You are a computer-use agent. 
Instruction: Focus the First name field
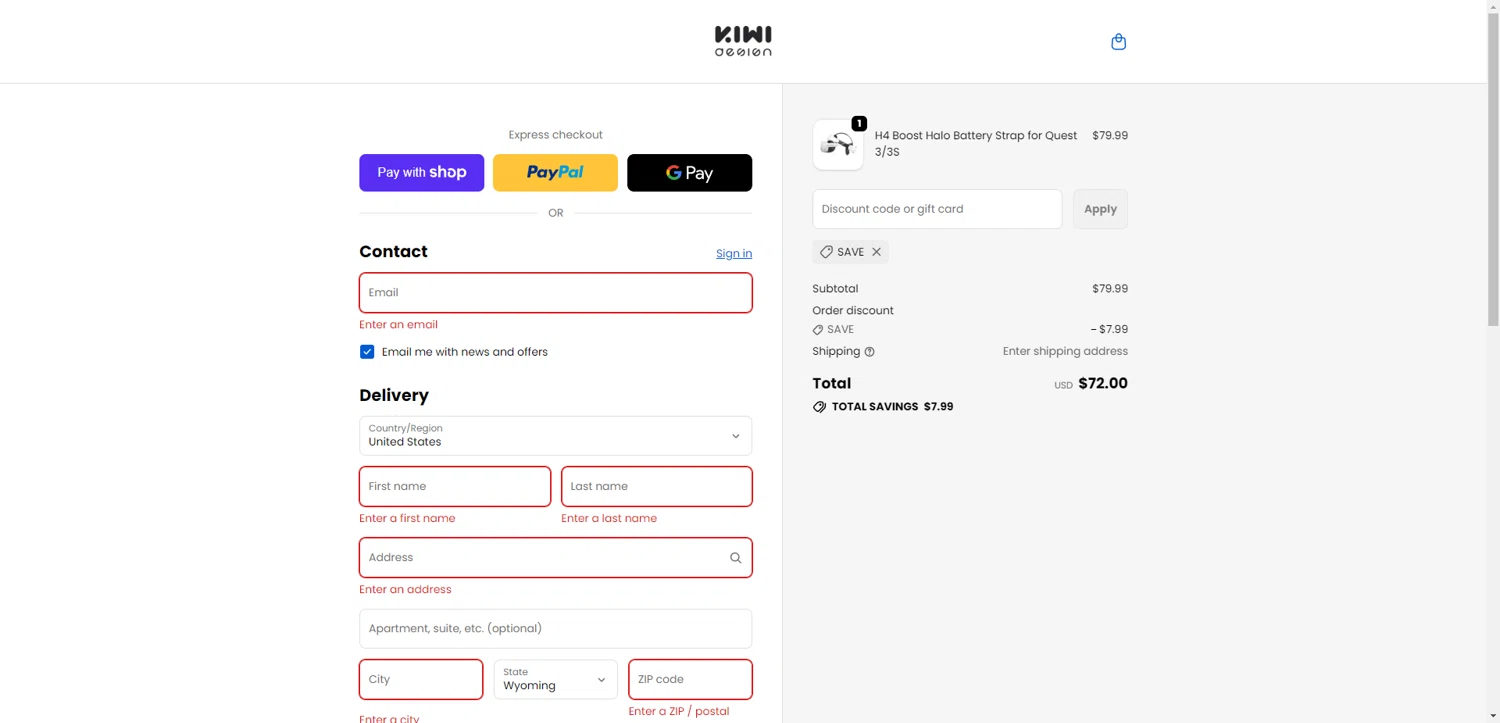coord(454,486)
